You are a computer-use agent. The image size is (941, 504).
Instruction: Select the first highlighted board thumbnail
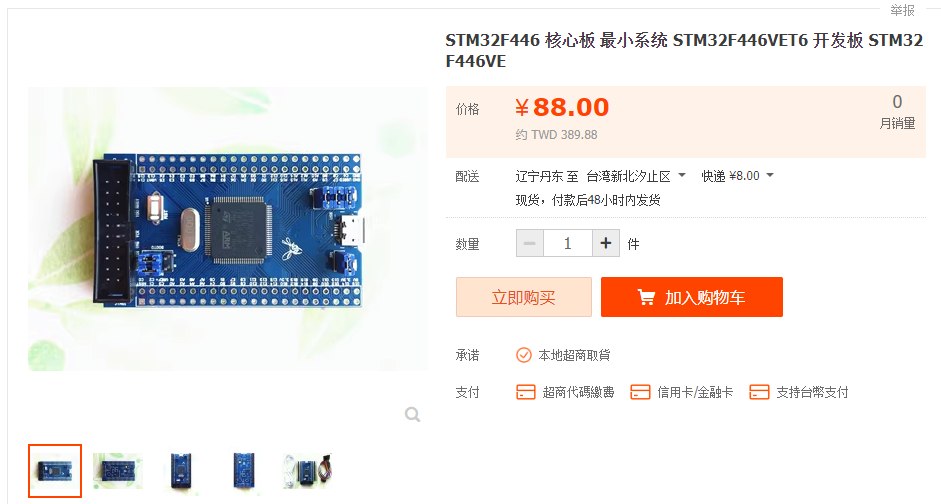click(x=55, y=471)
